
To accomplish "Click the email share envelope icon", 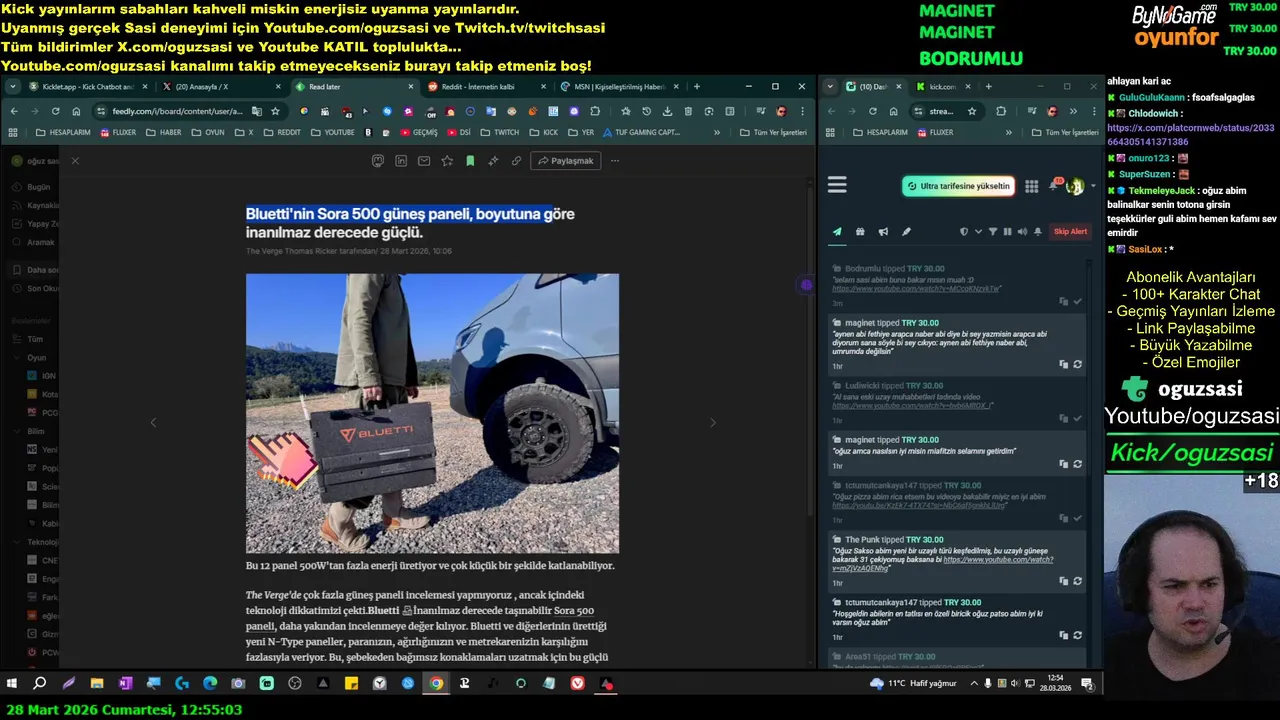I will (424, 160).
